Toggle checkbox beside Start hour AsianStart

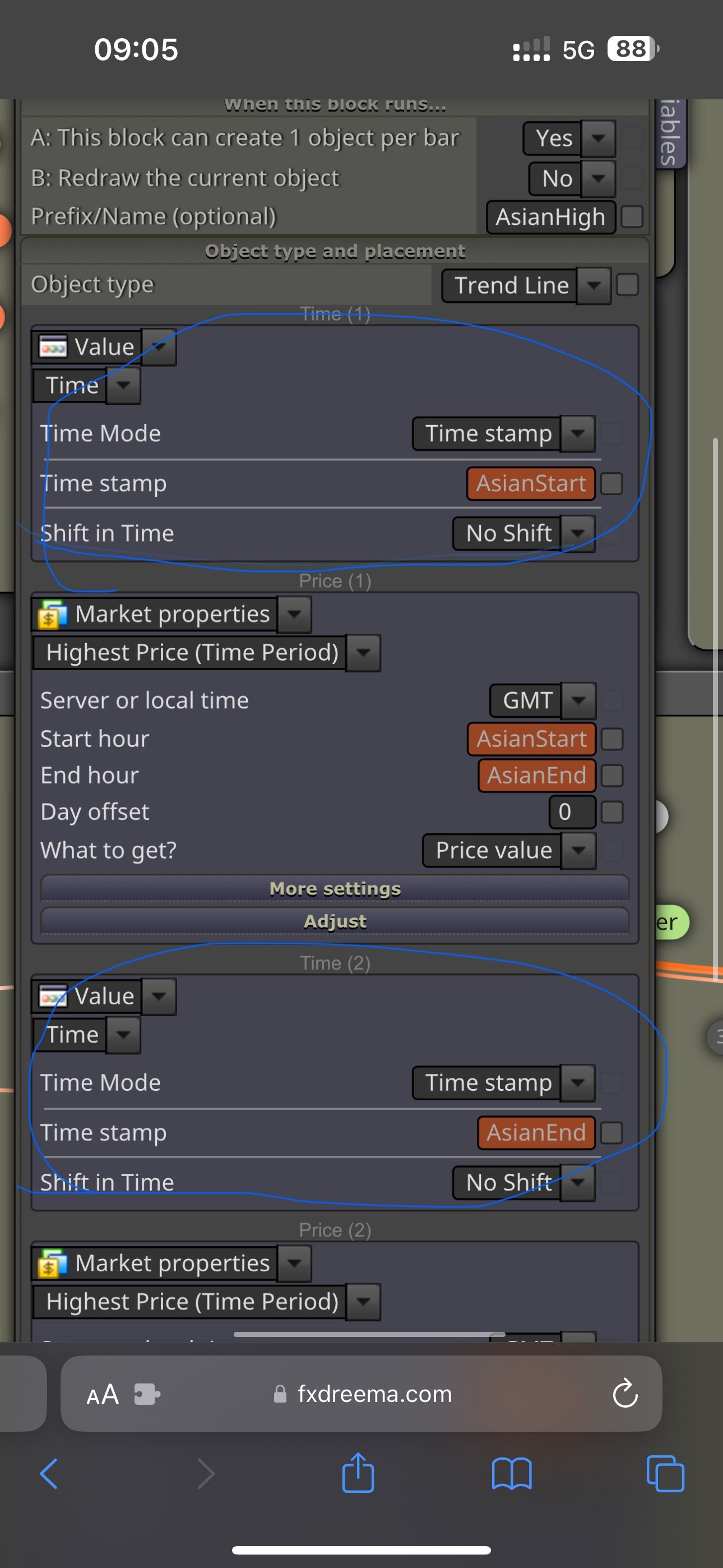point(612,739)
